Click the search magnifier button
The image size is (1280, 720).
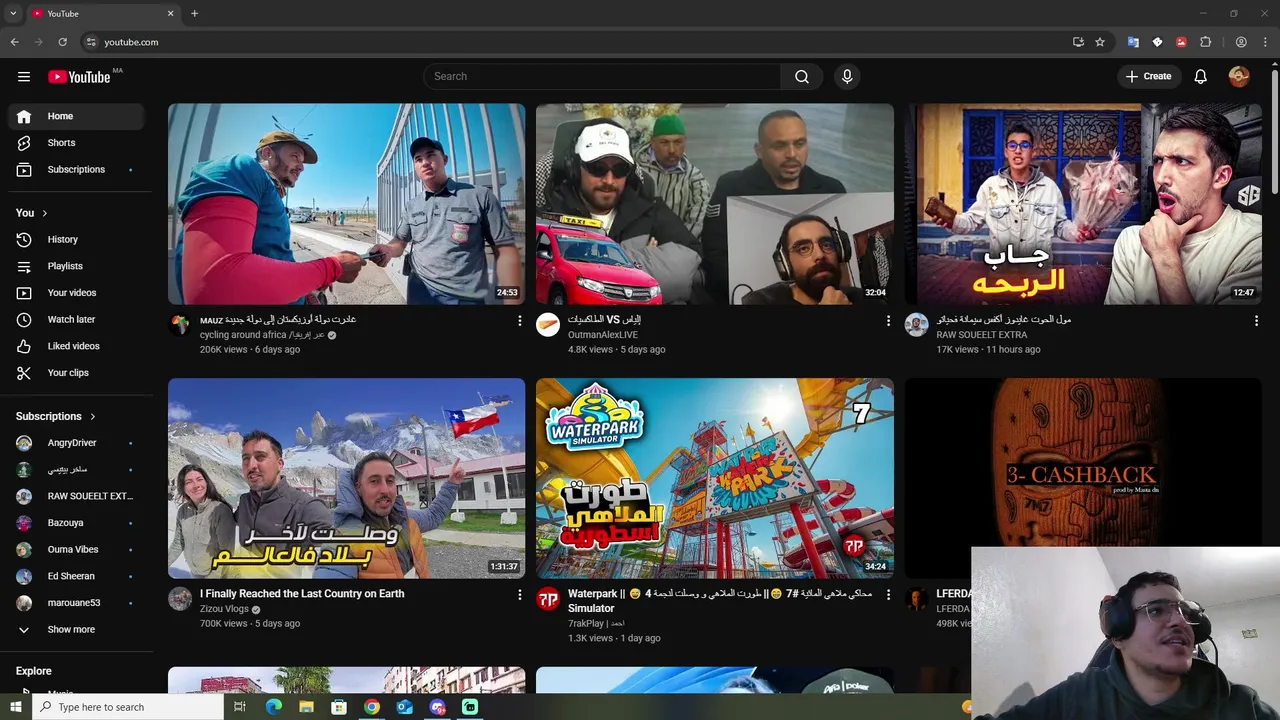(802, 76)
